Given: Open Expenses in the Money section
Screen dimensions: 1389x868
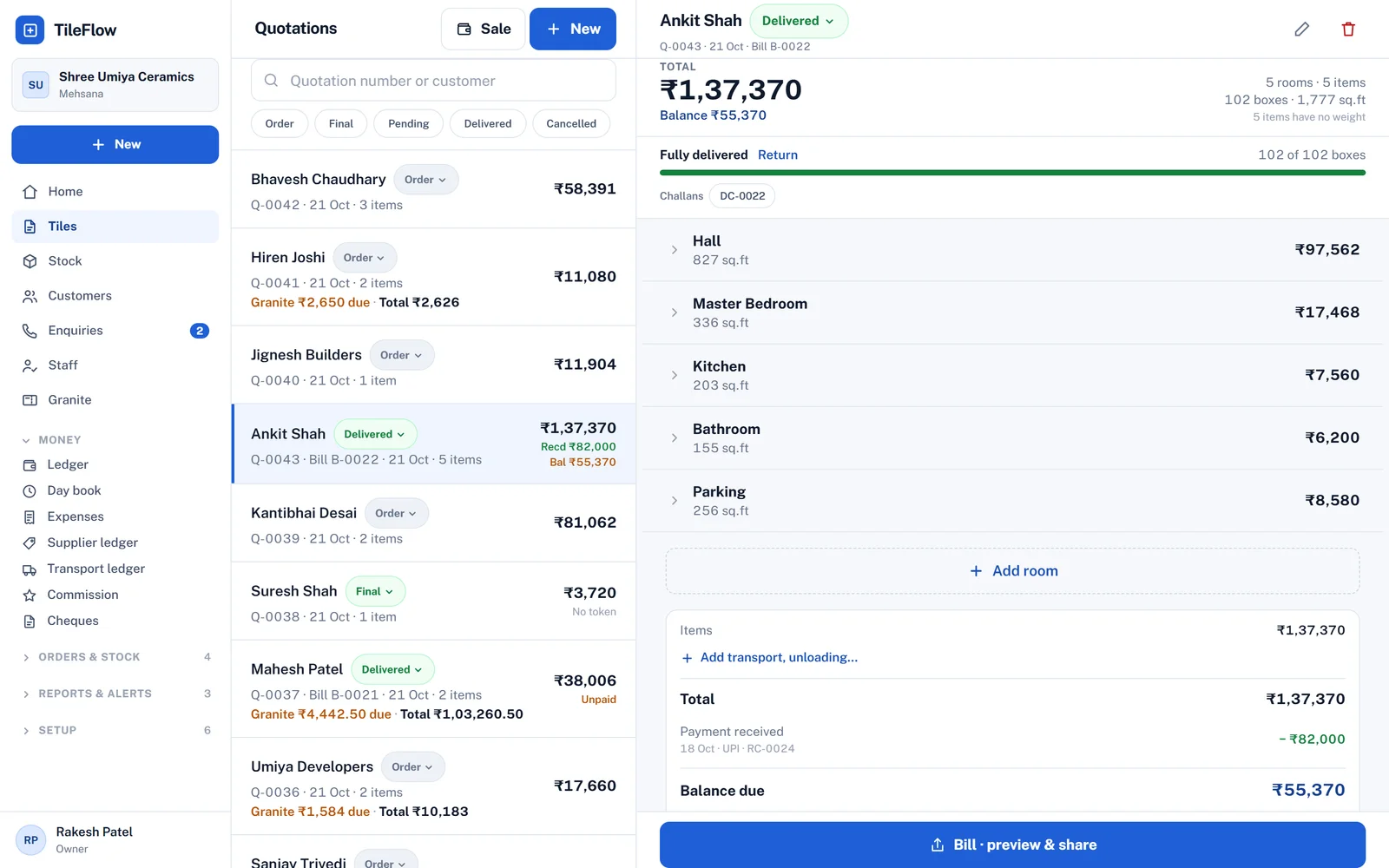Looking at the screenshot, I should (115, 517).
